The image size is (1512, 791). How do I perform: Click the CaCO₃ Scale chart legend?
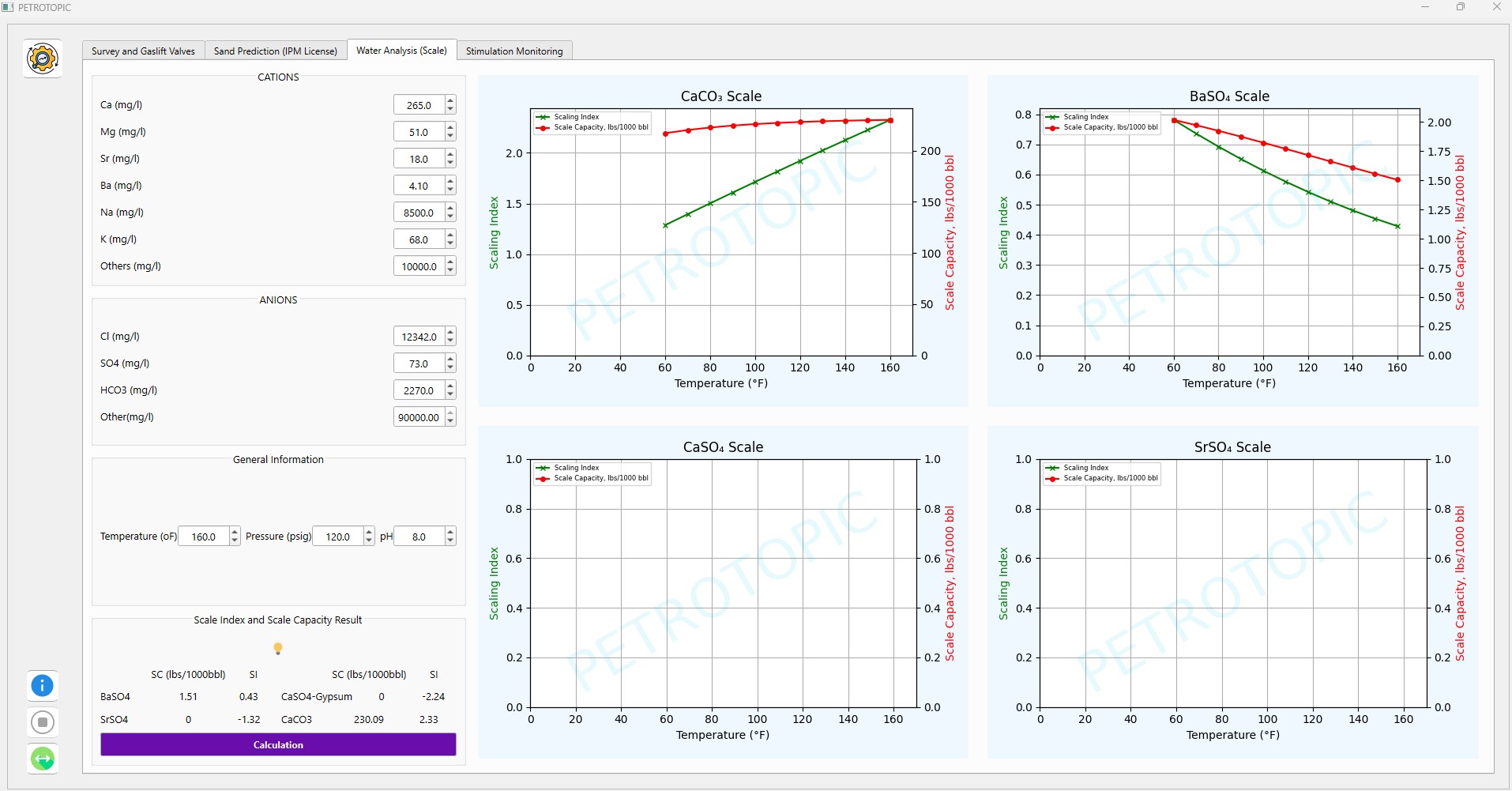(592, 122)
